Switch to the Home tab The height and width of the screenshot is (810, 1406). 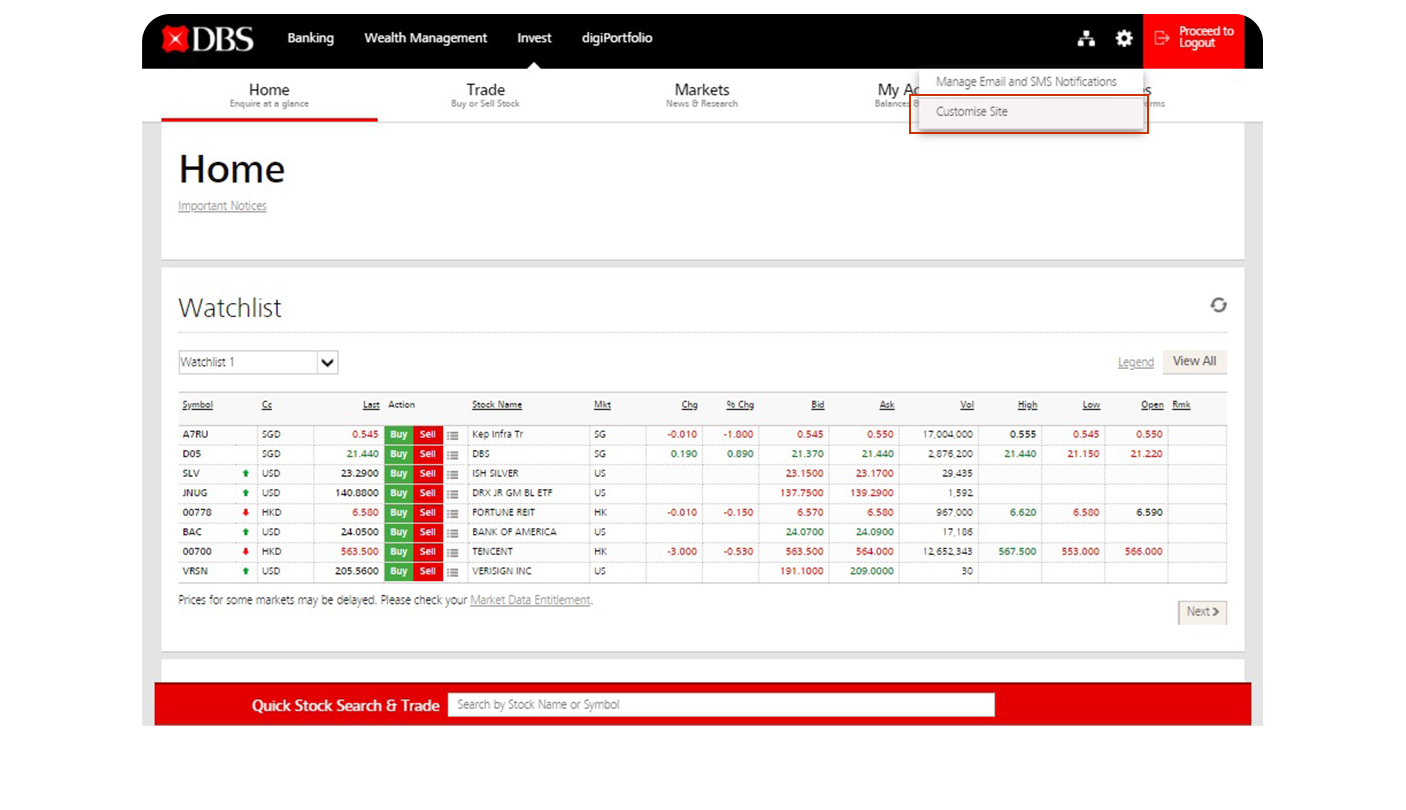269,95
